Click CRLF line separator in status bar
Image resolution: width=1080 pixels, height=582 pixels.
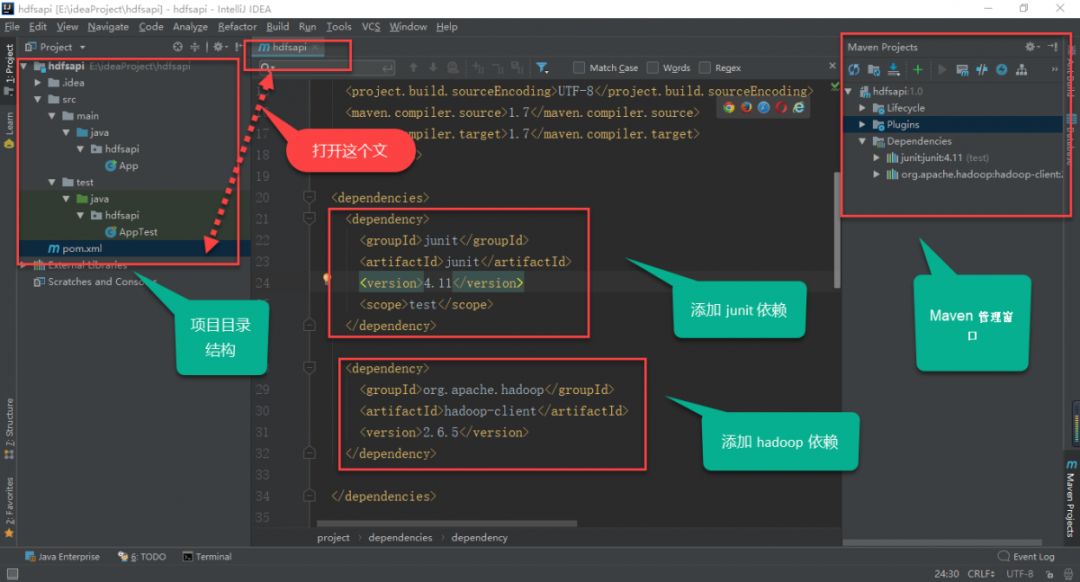pos(981,574)
